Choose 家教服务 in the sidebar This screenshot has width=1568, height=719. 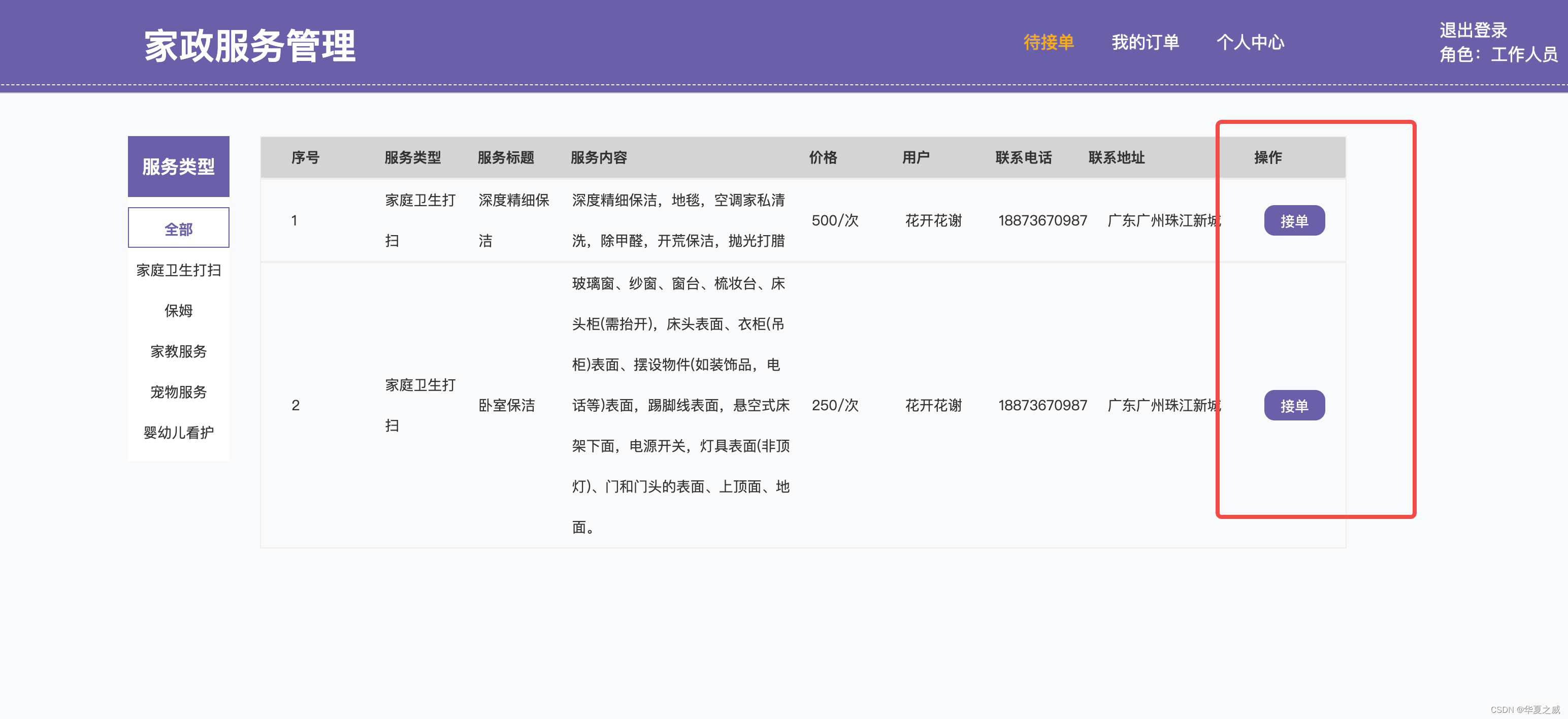point(178,351)
